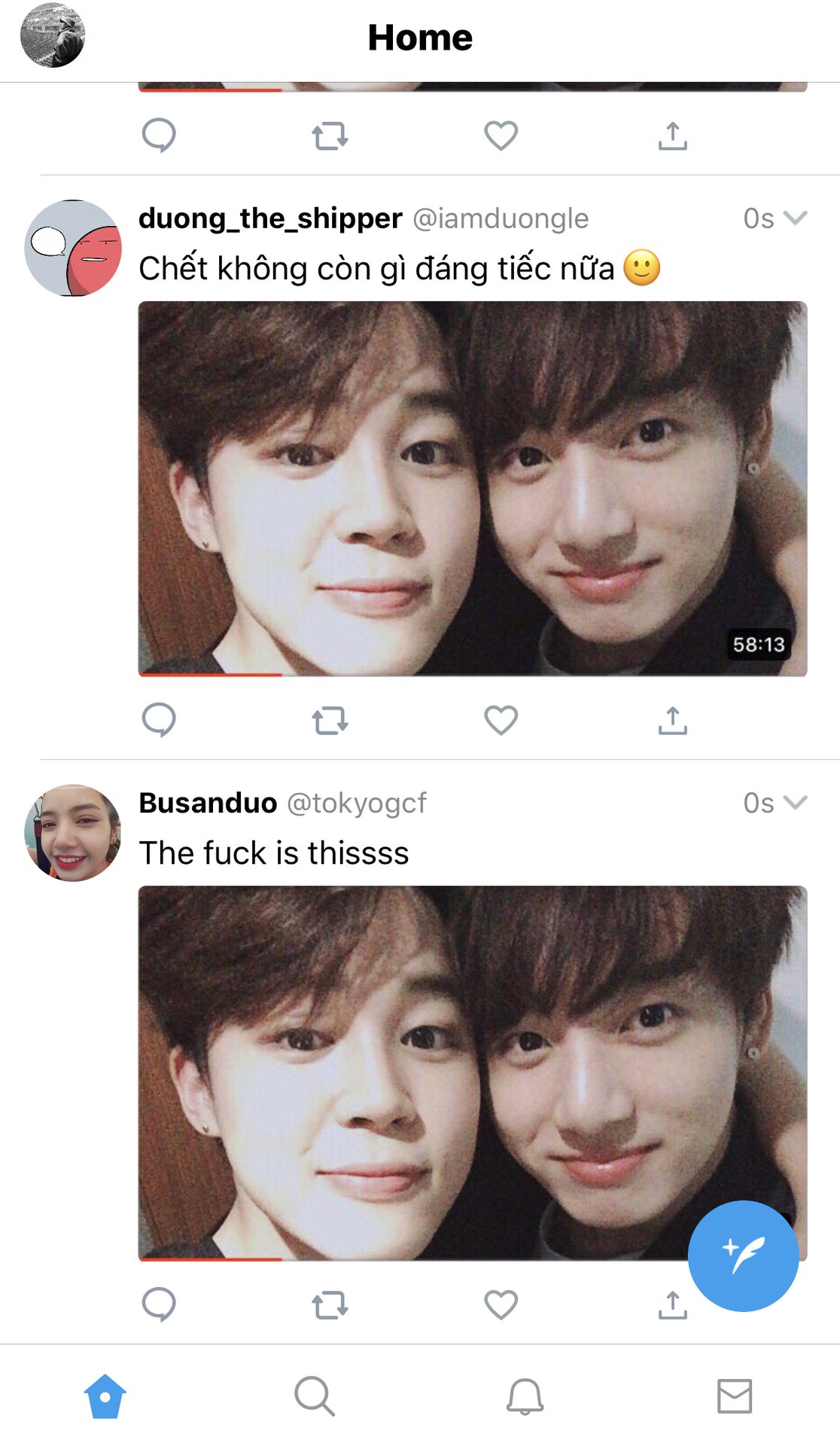Viewport: 840px width, 1446px height.
Task: Reply to duong_the_shipper's tweet
Action: coord(159,720)
